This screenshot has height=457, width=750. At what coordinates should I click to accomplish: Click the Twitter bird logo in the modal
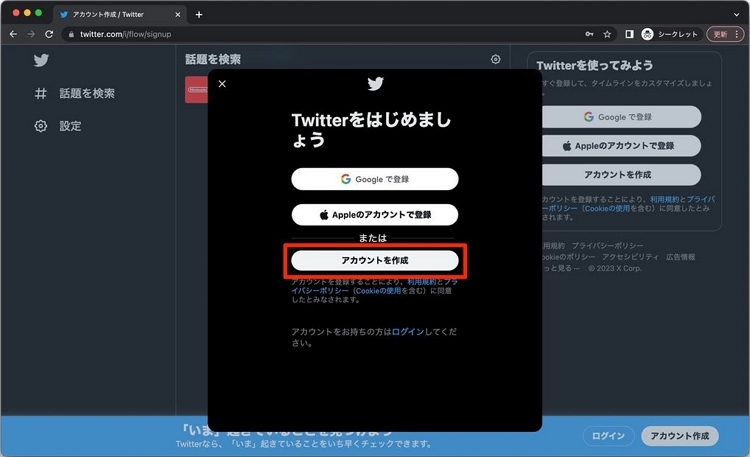click(x=375, y=84)
